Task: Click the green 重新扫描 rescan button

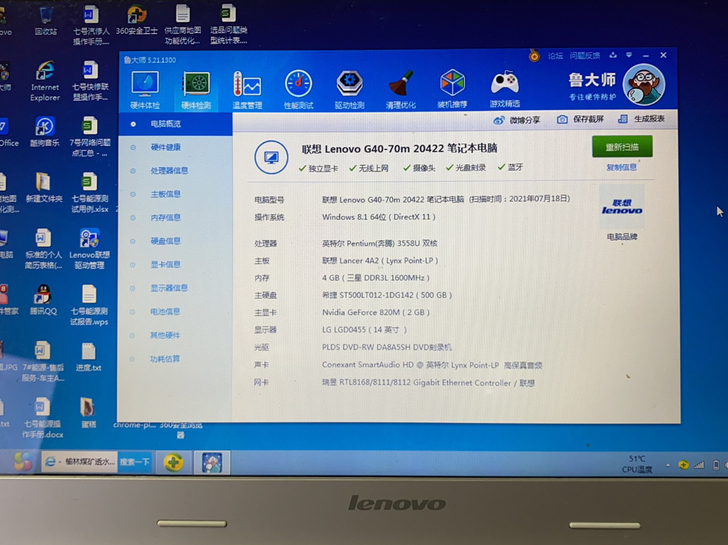Action: coord(622,147)
